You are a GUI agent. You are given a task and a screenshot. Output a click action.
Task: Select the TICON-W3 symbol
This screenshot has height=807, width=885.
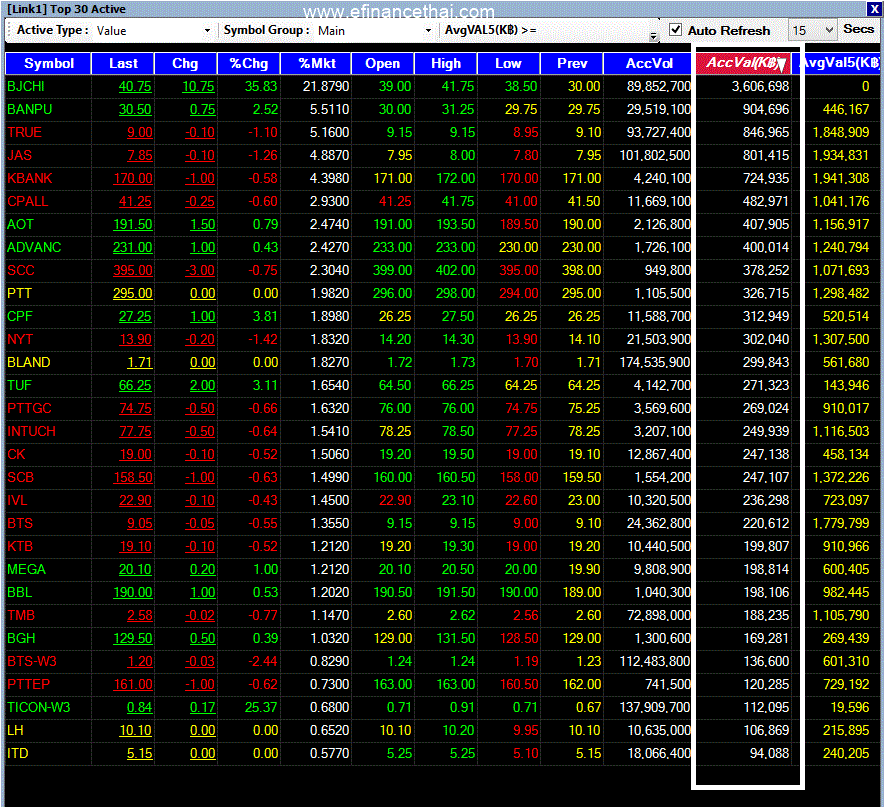[39, 708]
